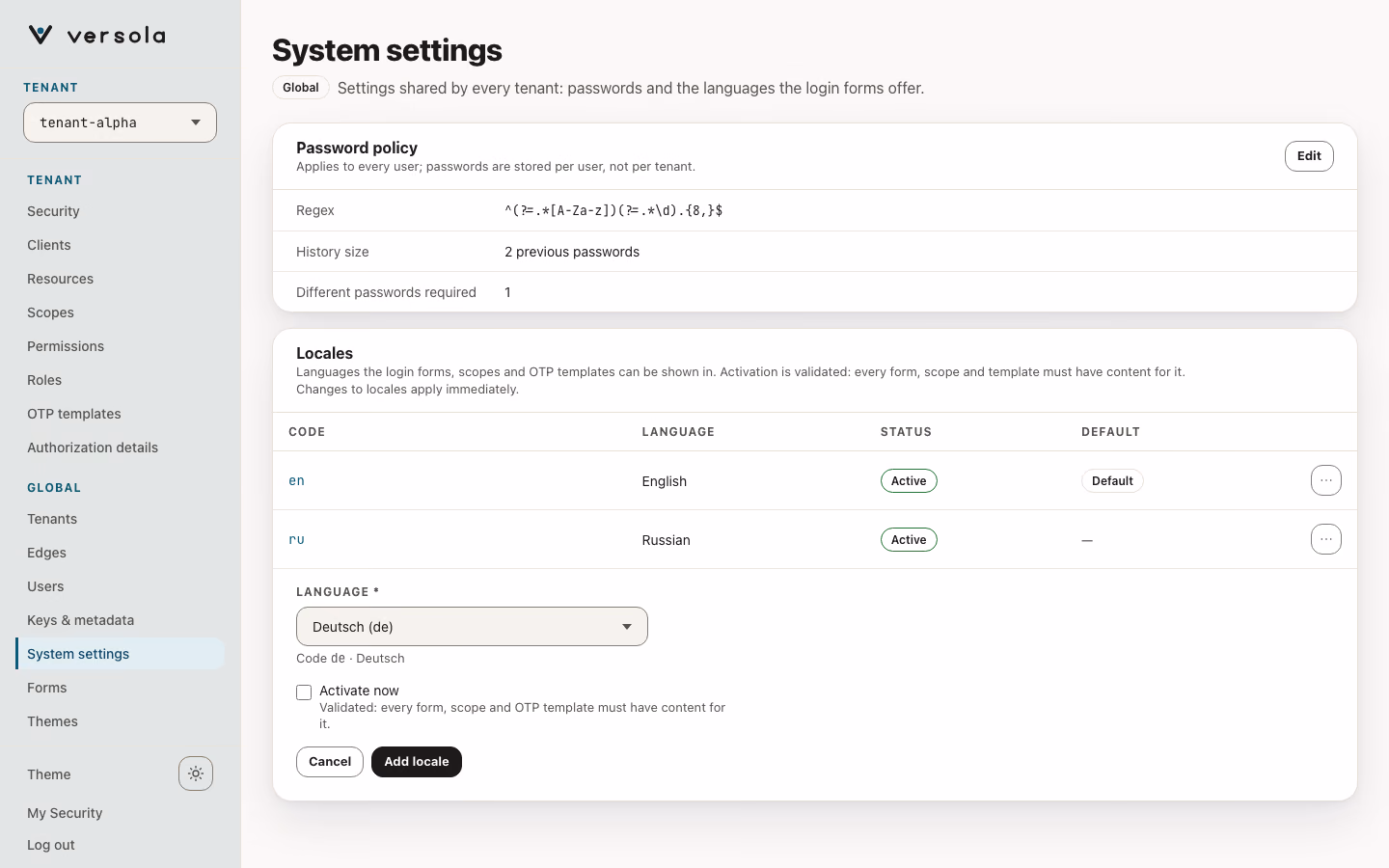Click the English language cell
The image size is (1389, 868).
click(x=665, y=481)
